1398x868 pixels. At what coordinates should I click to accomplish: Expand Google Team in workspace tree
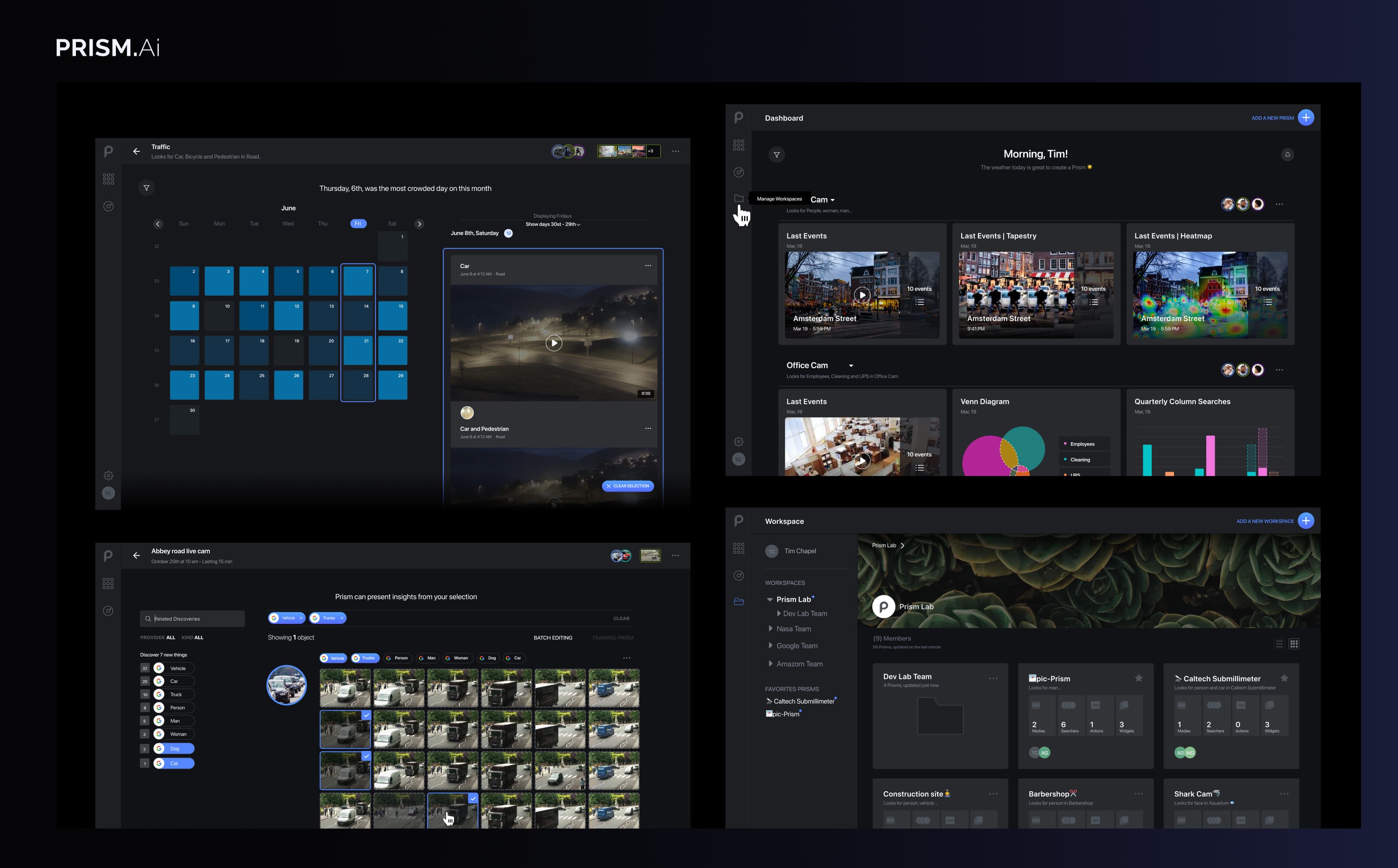coord(770,645)
